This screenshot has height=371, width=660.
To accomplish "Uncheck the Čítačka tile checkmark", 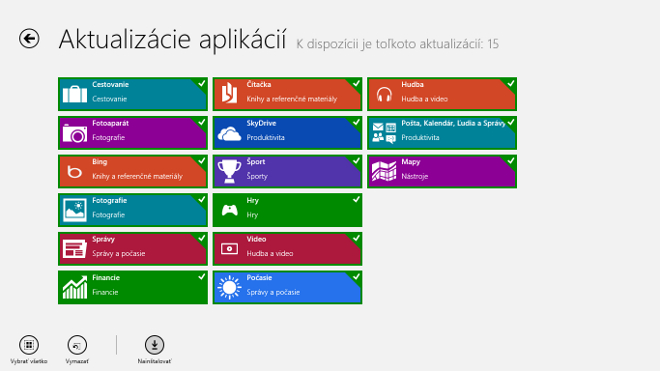I will point(356,83).
